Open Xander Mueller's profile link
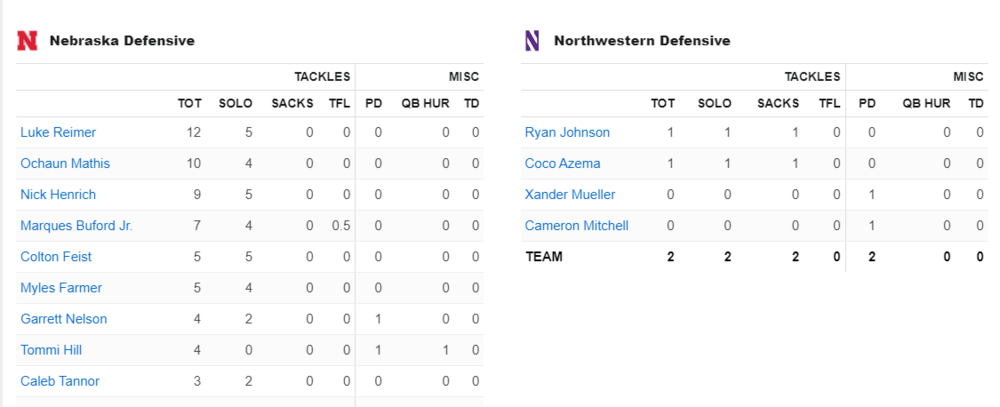 pos(570,194)
